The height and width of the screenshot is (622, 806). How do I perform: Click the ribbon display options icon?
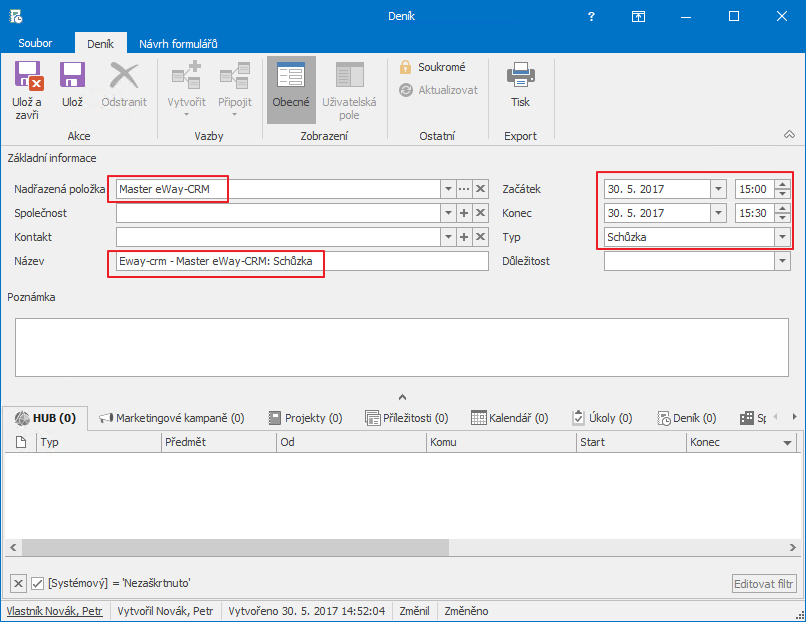coord(638,16)
